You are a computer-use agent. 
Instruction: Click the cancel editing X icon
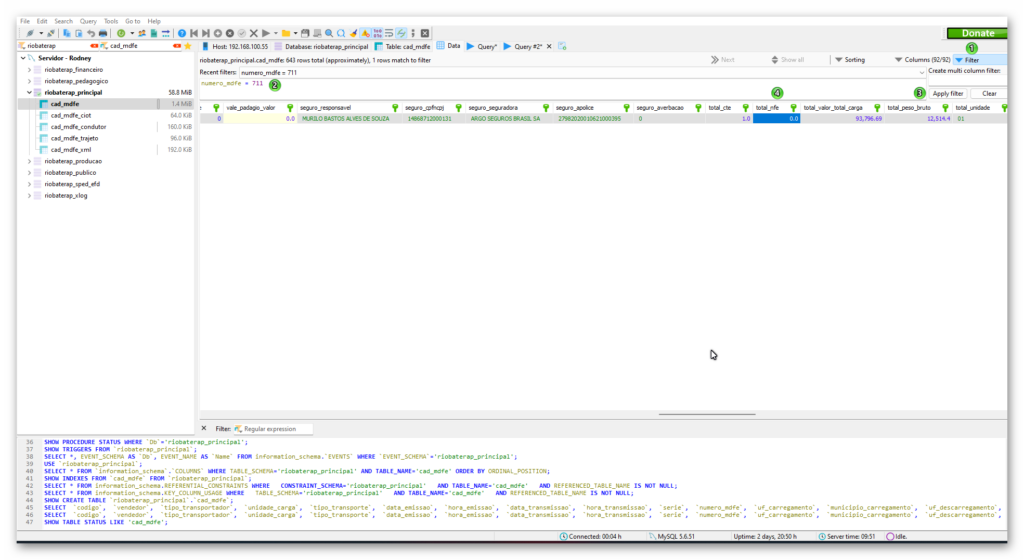tap(253, 33)
